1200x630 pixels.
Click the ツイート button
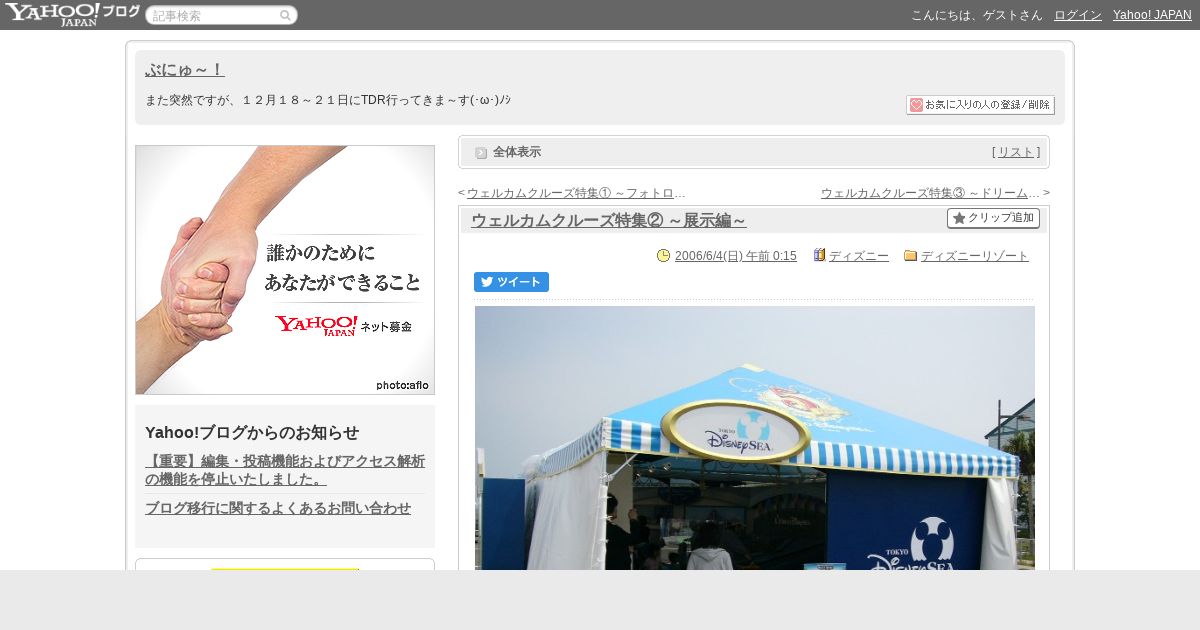[511, 282]
